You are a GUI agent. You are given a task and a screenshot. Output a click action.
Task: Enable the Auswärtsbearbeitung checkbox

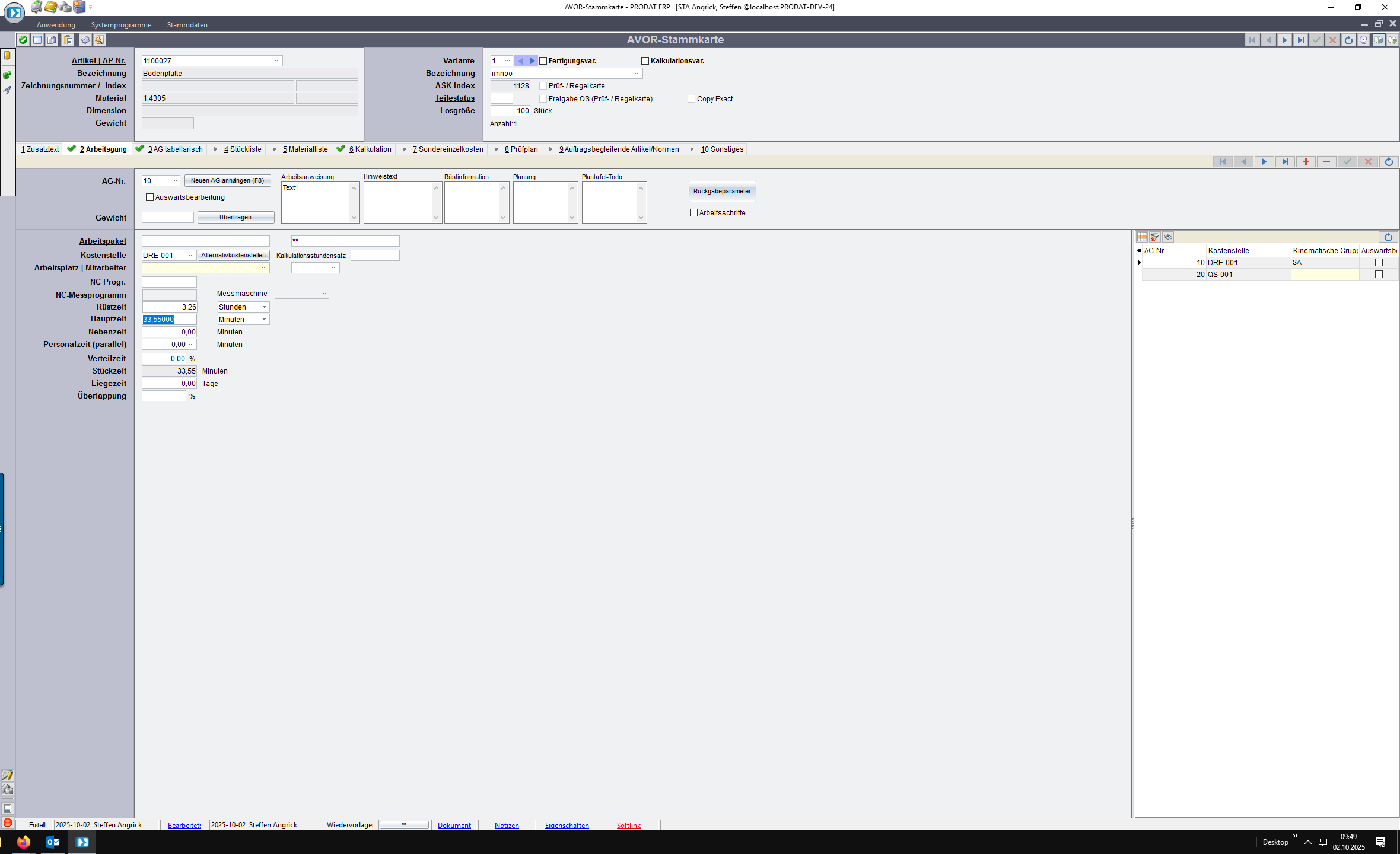[149, 197]
